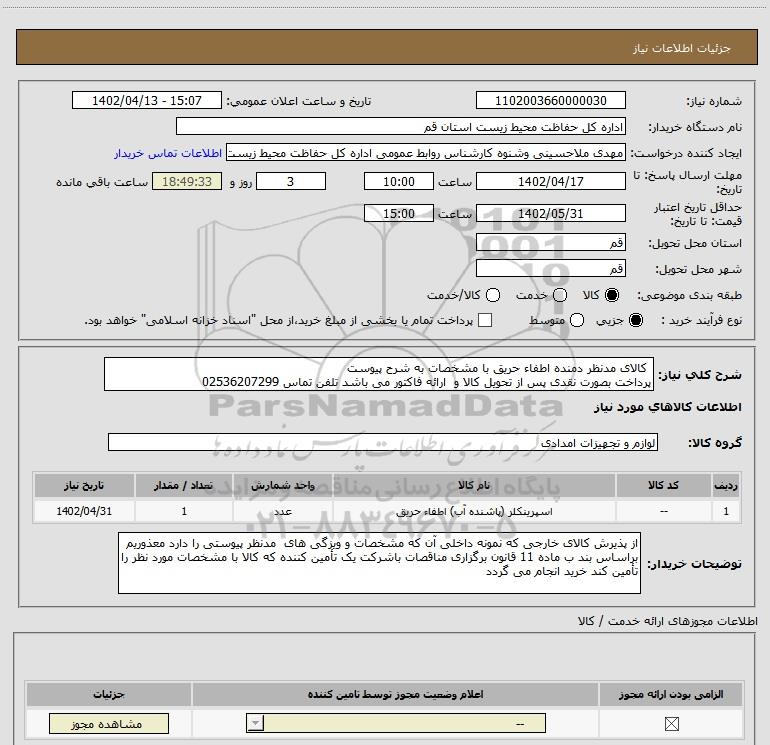
Task: Click the need number field 1102003660000030
Action: [x=550, y=100]
